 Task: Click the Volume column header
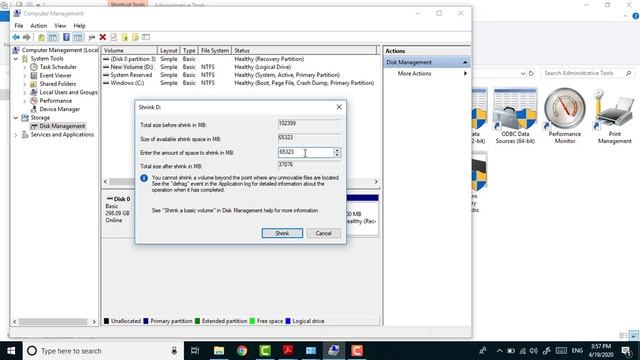point(129,50)
